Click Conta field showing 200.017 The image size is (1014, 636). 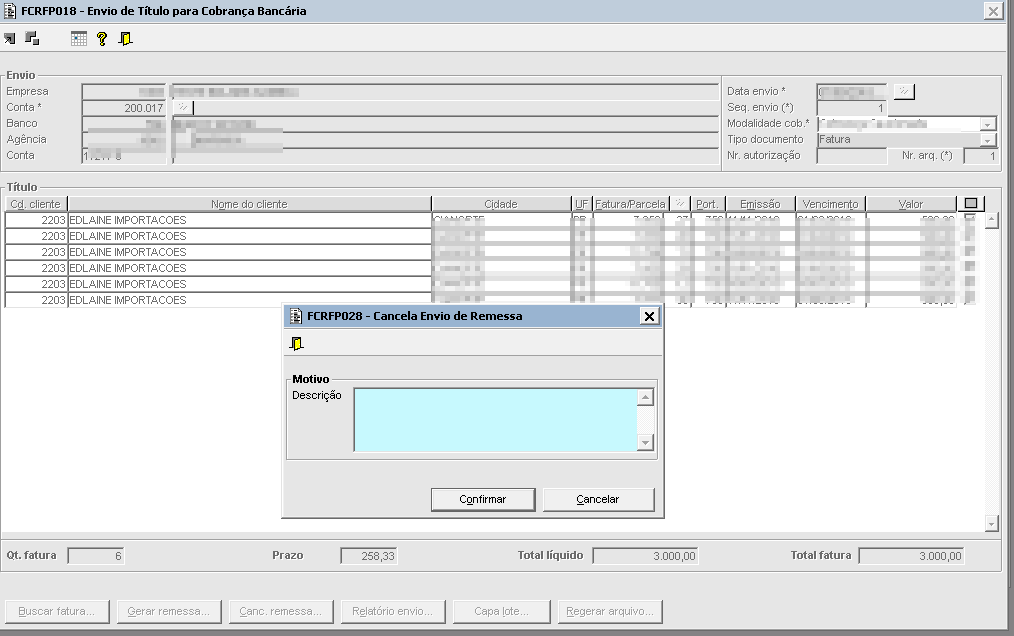coord(124,108)
